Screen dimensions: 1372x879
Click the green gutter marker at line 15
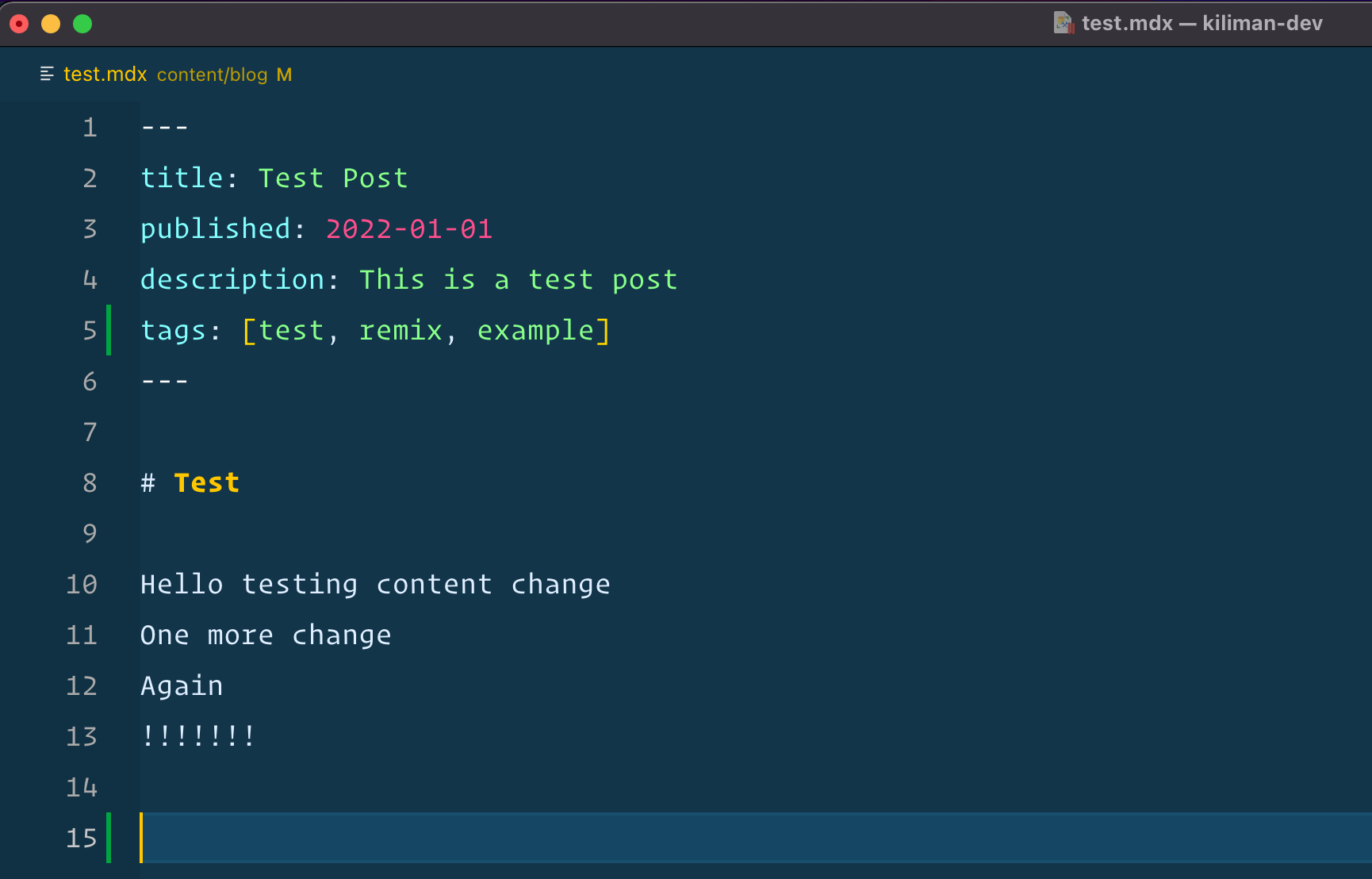point(109,838)
